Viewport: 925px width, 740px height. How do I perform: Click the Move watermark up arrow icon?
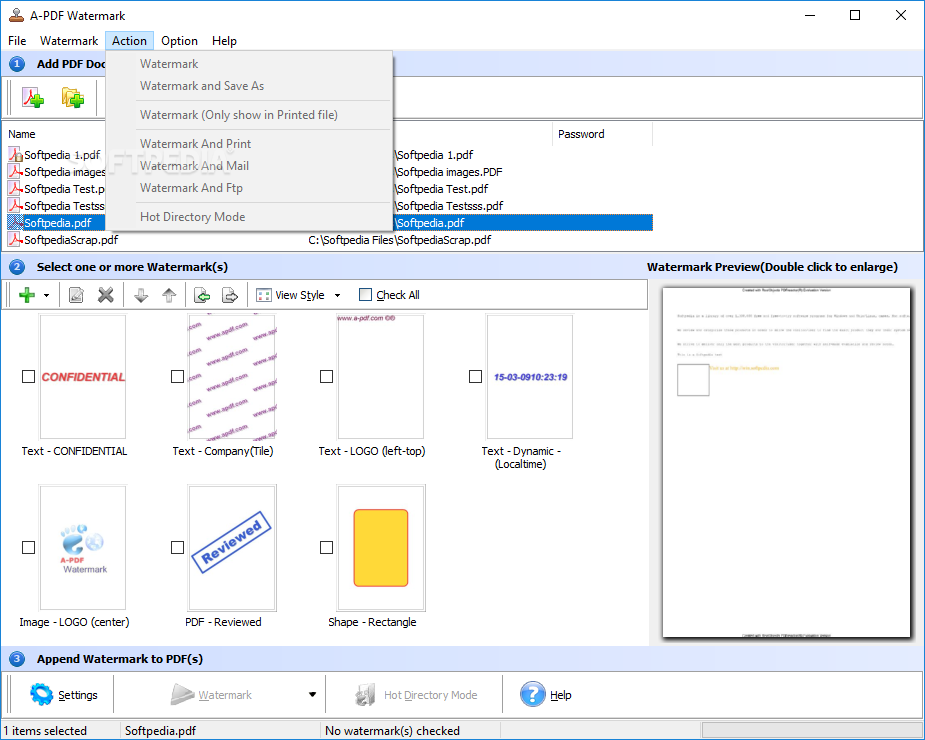169,294
